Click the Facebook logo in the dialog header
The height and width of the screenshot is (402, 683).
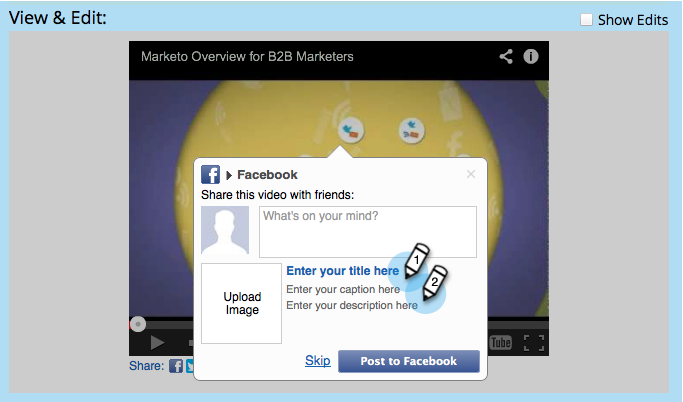coord(210,175)
